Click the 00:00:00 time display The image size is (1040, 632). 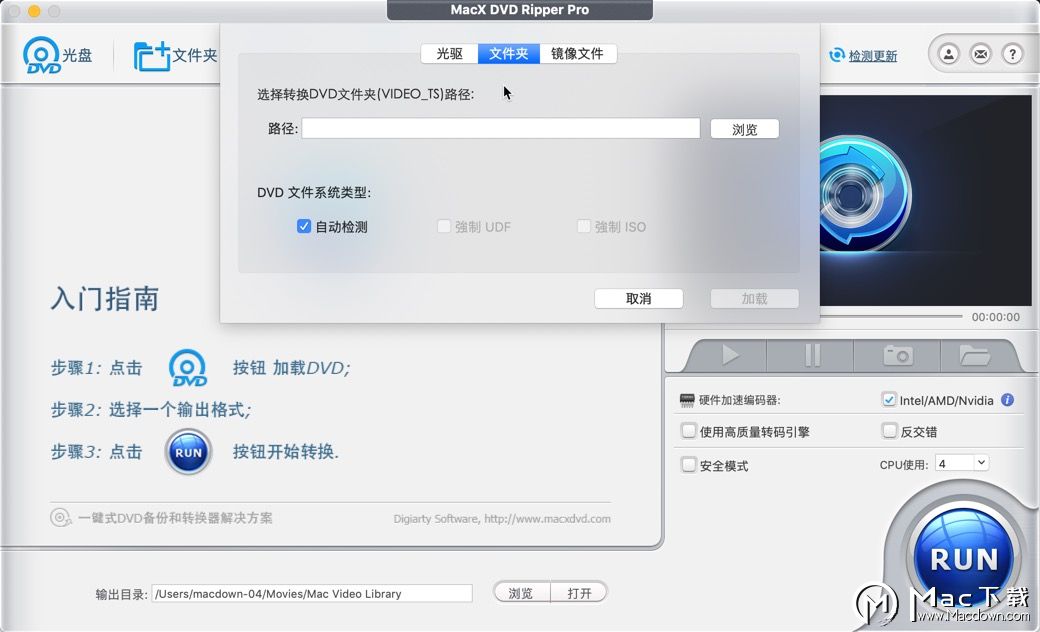click(x=996, y=317)
